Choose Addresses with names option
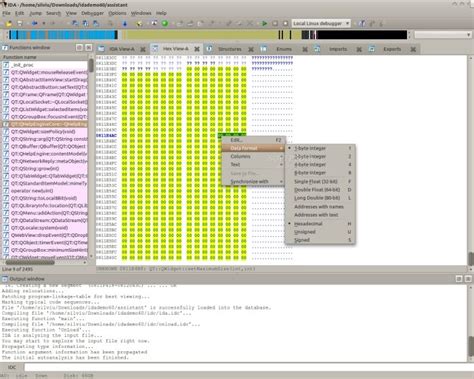The width and height of the screenshot is (474, 379). point(320,207)
